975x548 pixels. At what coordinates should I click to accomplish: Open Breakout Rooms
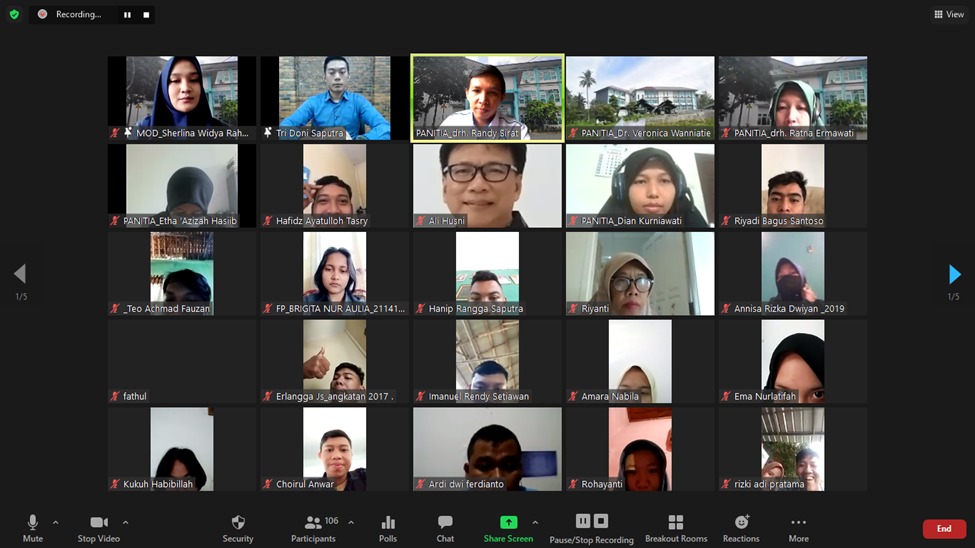point(676,523)
